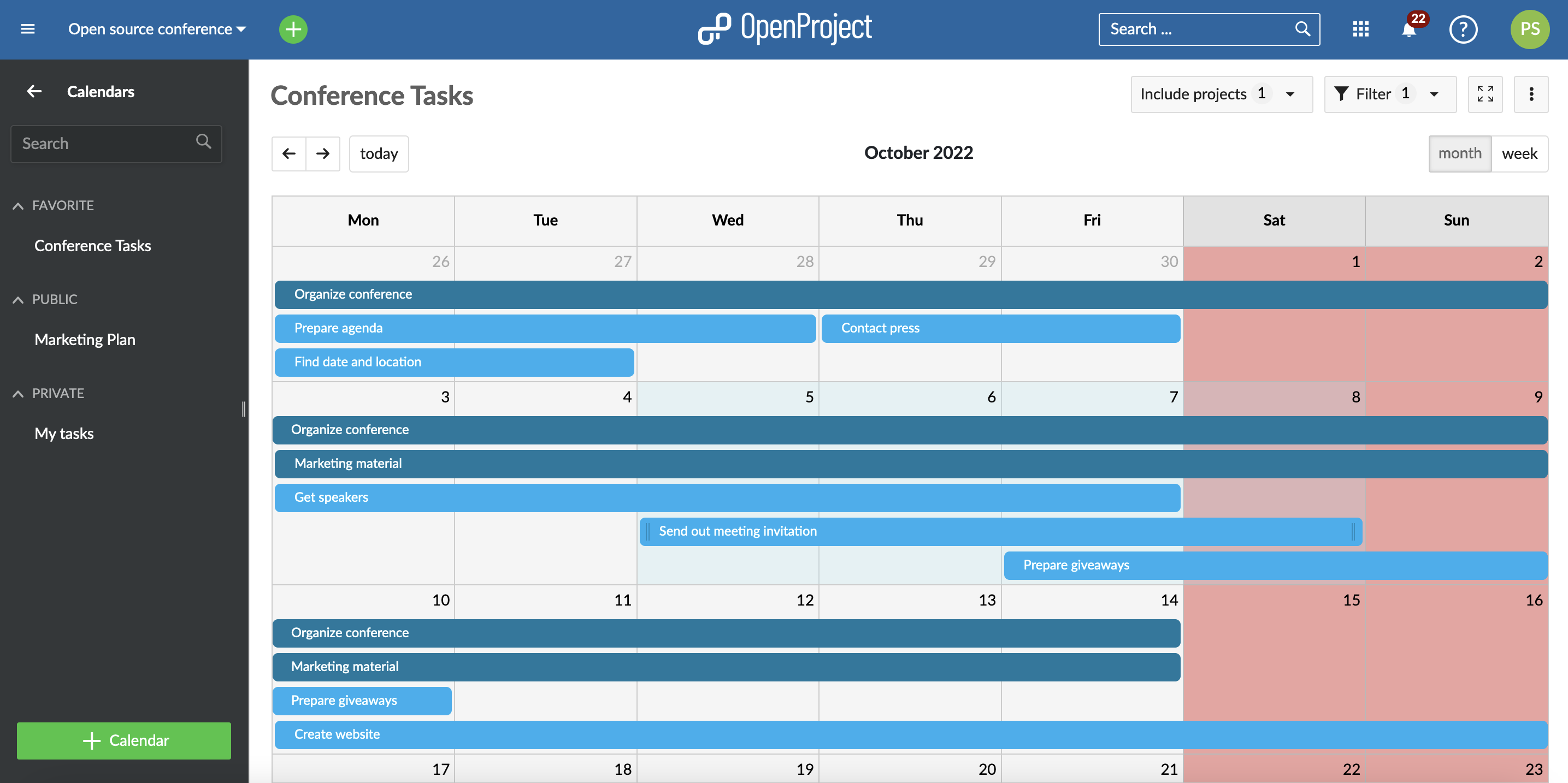Click the Add Calendar button
1568x783 pixels.
coord(124,740)
